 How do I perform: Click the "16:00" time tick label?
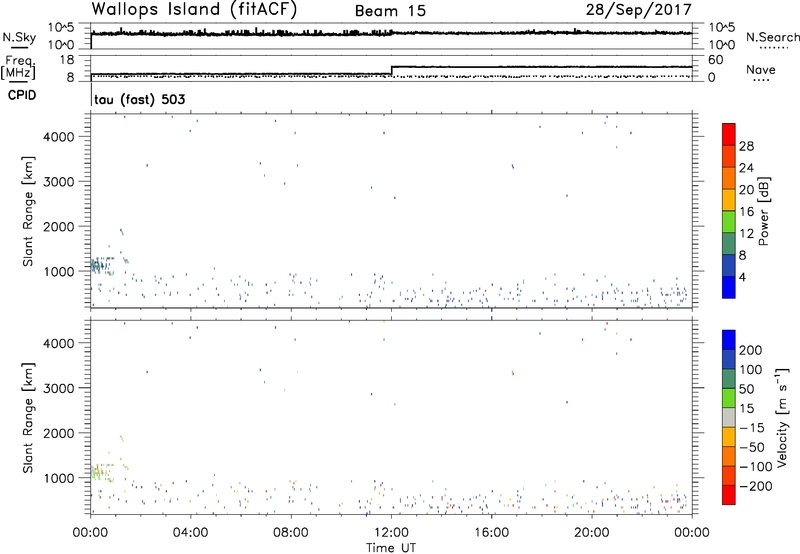pos(491,533)
